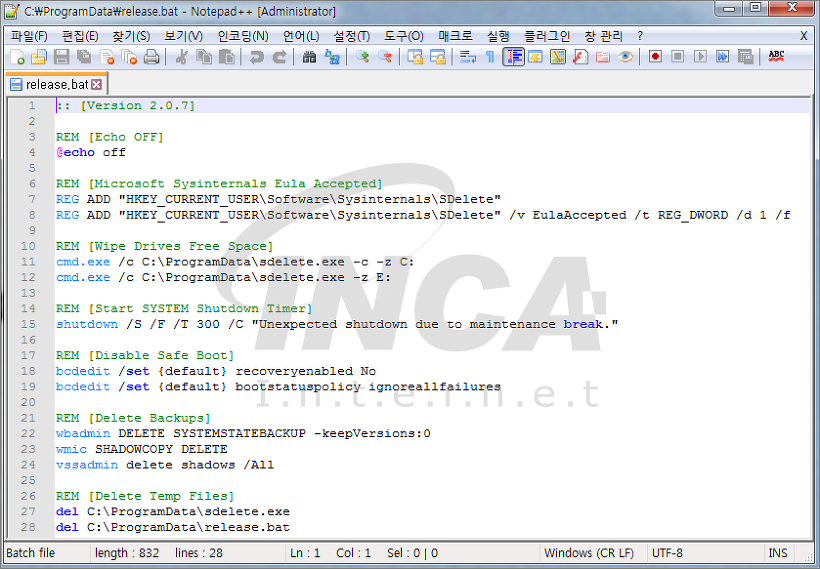This screenshot has height=569, width=820.
Task: Toggle synchronize horizontal scrolling icon
Action: tap(438, 56)
